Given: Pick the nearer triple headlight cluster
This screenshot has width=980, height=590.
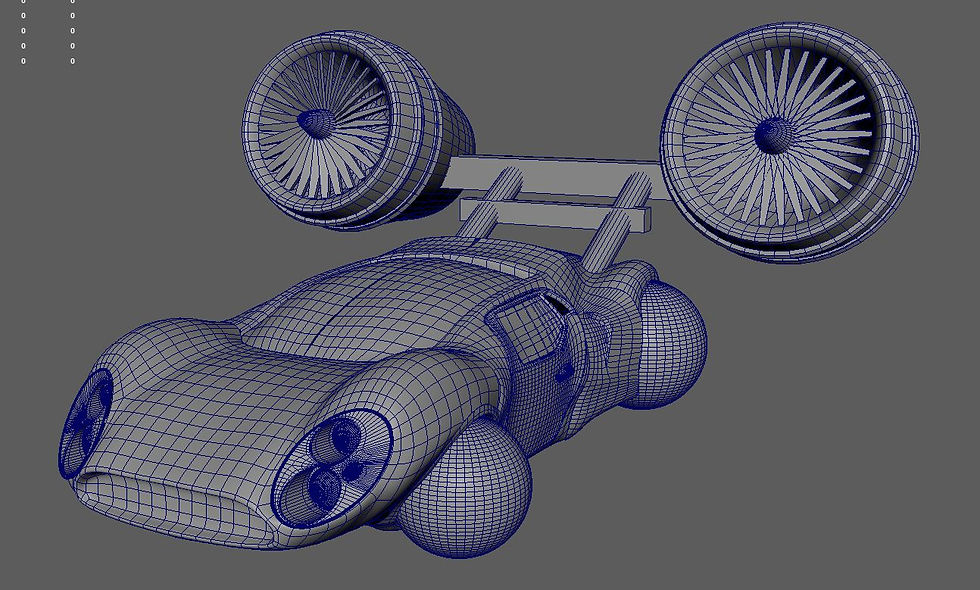Looking at the screenshot, I should (x=334, y=469).
